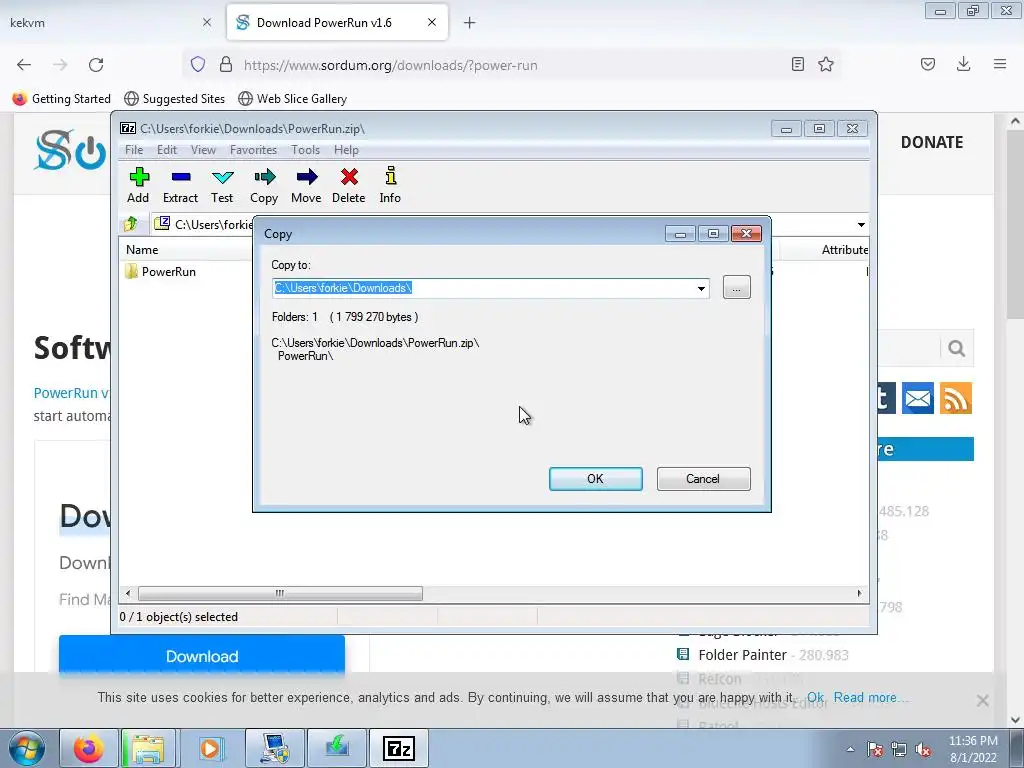1024x768 pixels.
Task: Open the Windows Explorer taskbar icon
Action: click(x=148, y=748)
